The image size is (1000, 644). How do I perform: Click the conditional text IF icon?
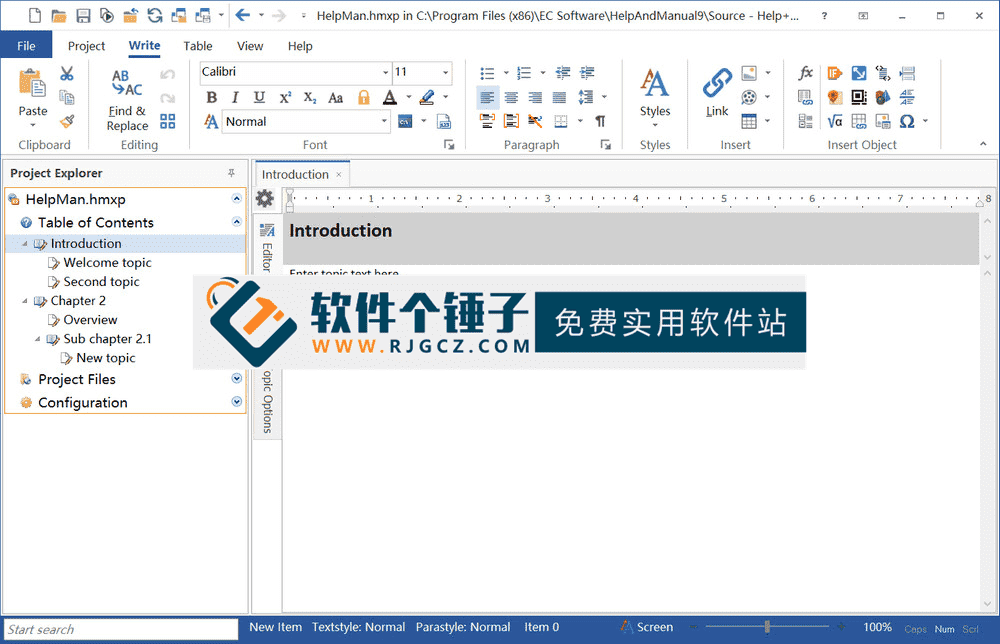point(837,73)
